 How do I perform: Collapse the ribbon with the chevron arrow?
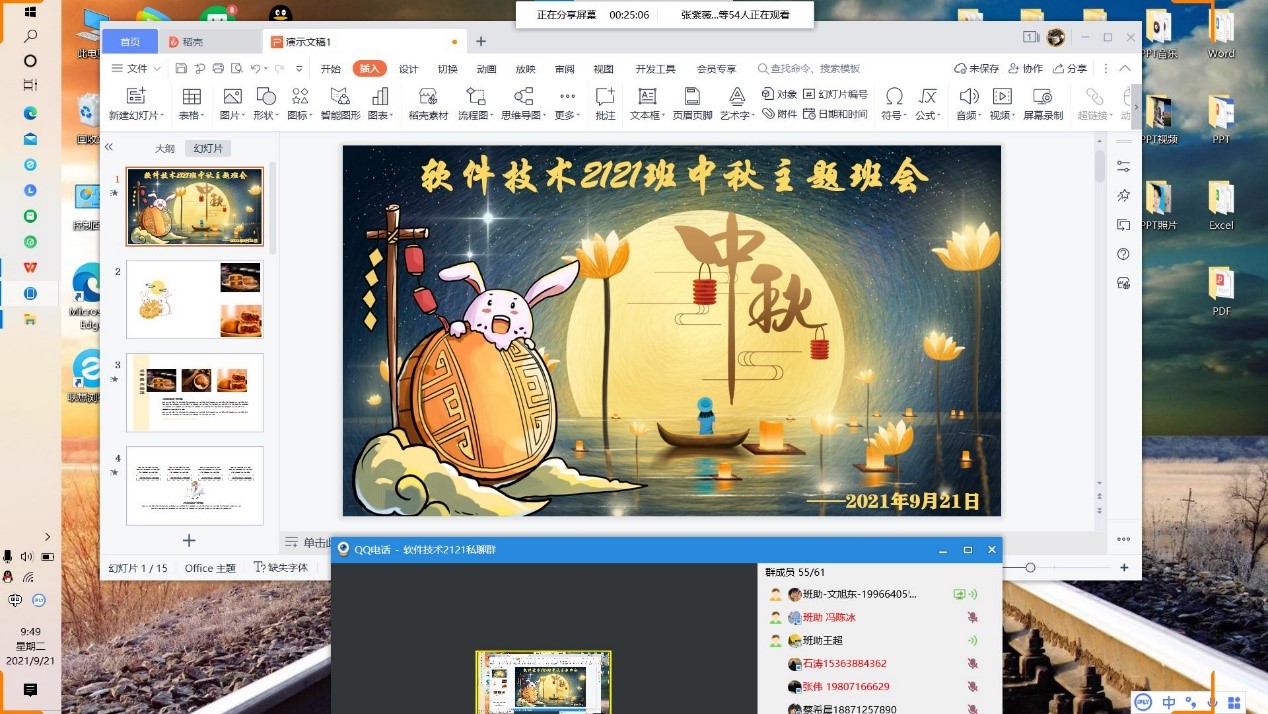(1125, 69)
